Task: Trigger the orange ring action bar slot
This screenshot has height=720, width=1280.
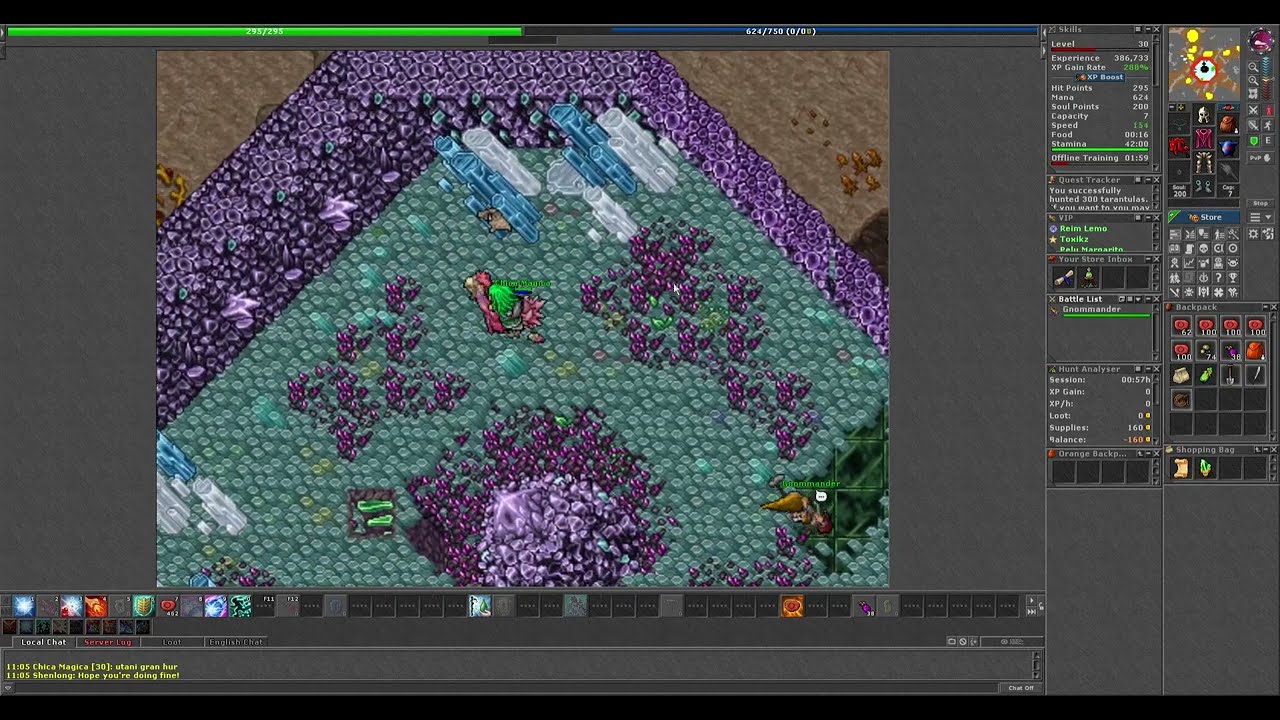Action: [793, 605]
